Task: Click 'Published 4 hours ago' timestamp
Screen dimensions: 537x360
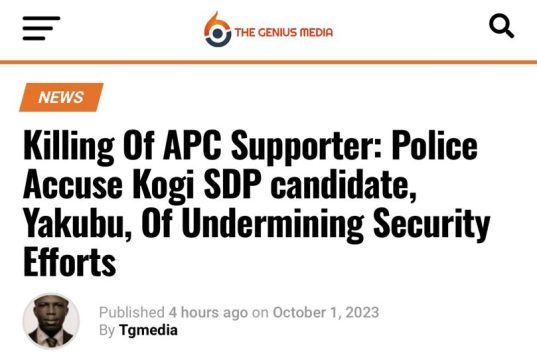Action: tap(173, 312)
